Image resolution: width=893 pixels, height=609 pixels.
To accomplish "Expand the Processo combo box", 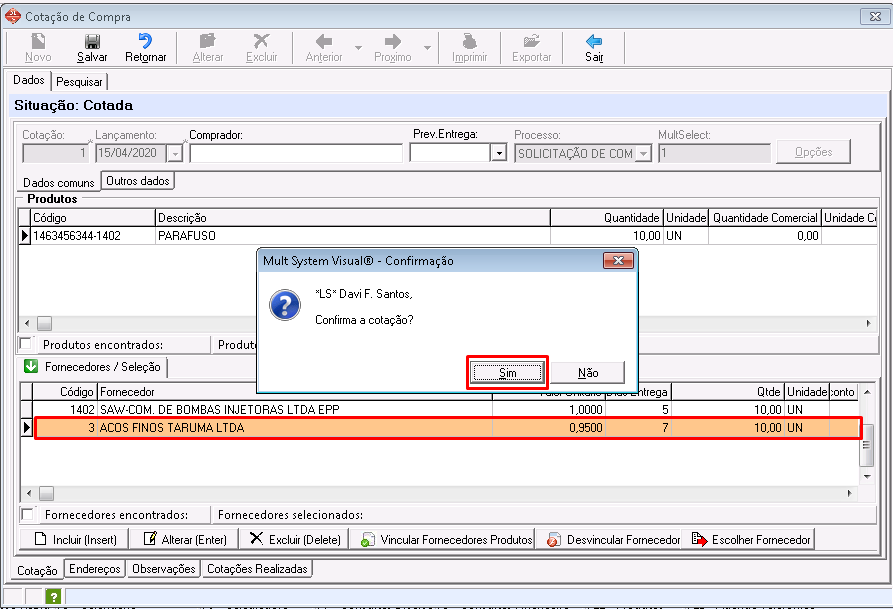I will 644,153.
